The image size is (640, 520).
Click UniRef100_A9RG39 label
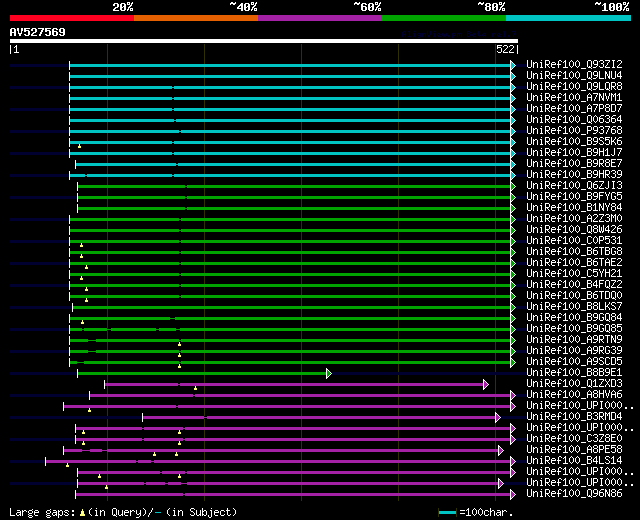coord(574,351)
